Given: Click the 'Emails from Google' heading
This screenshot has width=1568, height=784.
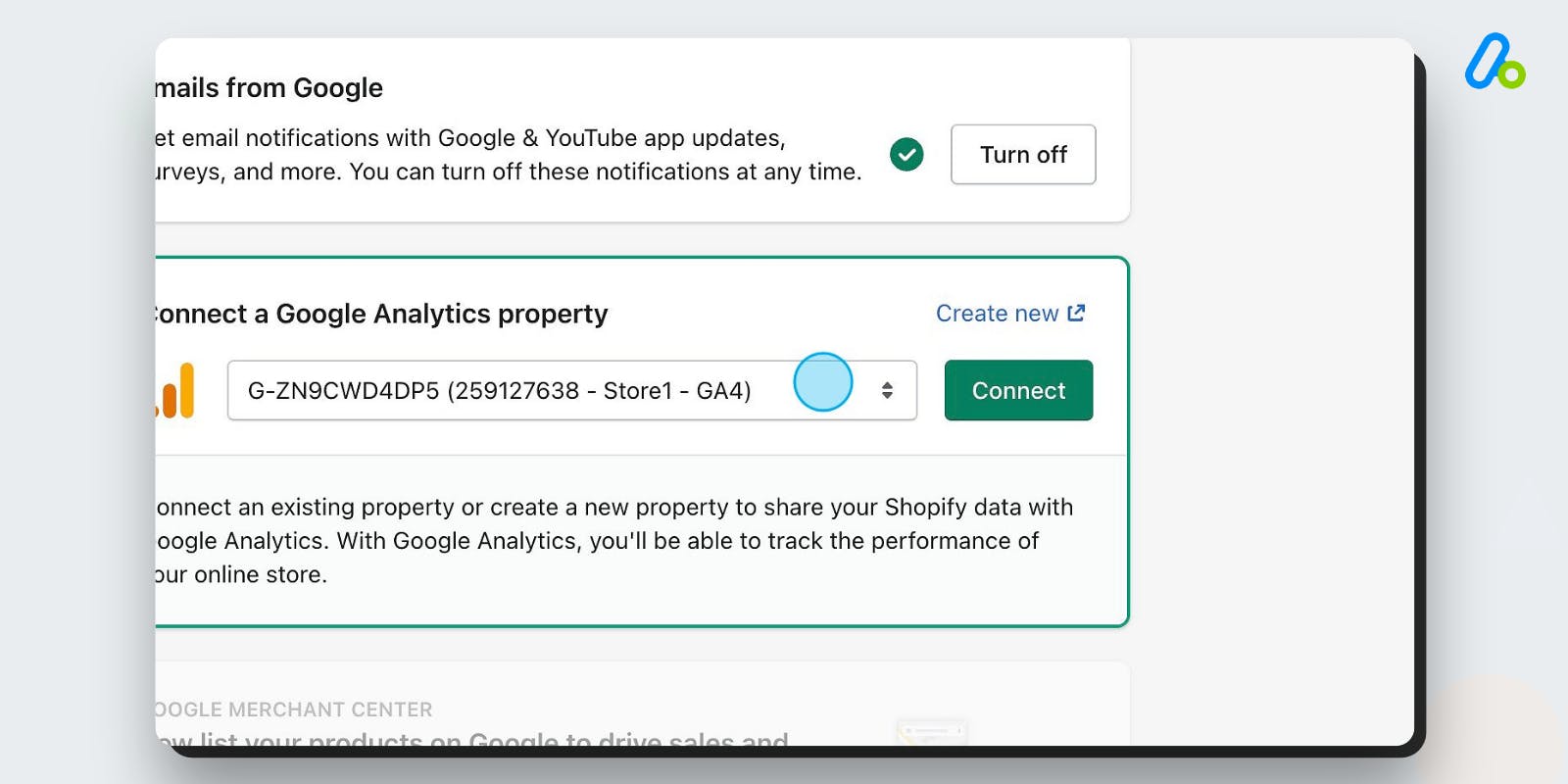Looking at the screenshot, I should 269,88.
